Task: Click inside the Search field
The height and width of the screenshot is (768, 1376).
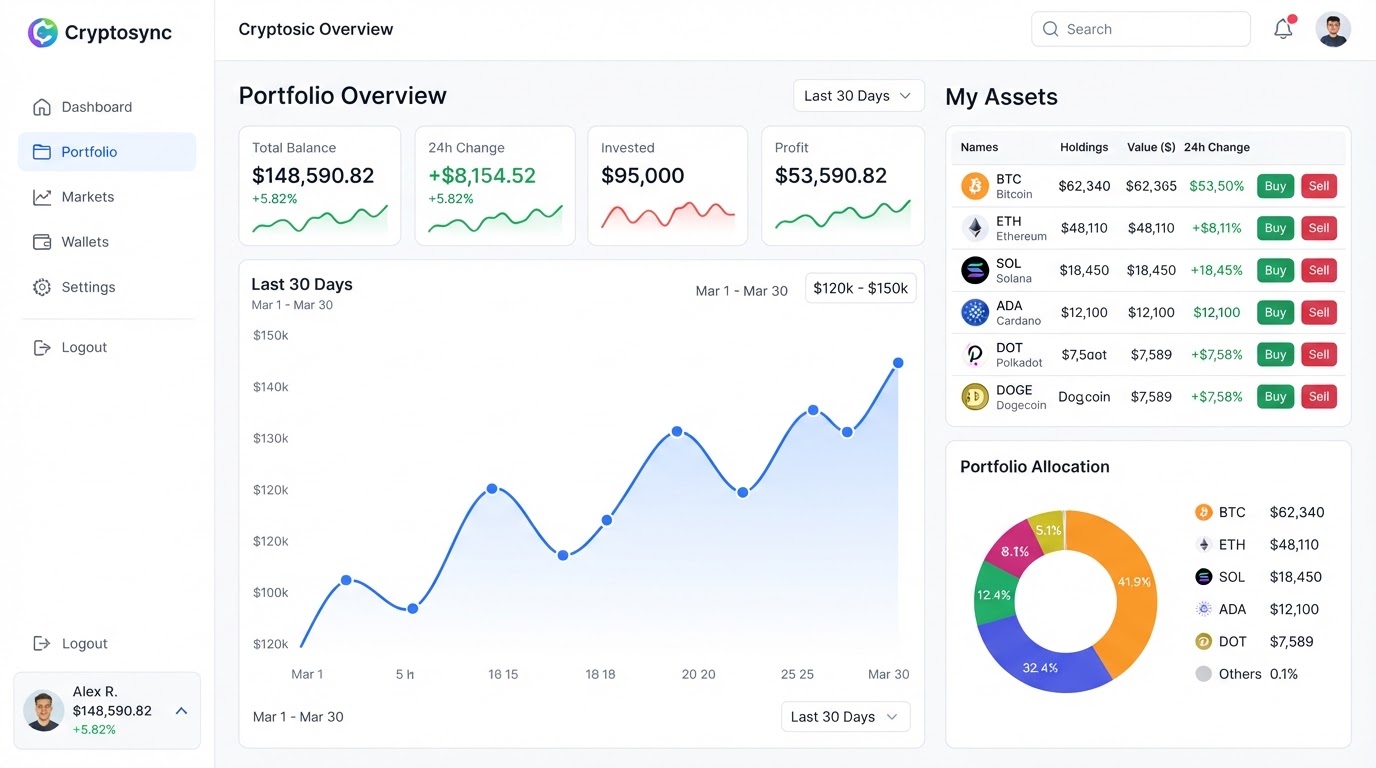Action: pos(1141,29)
